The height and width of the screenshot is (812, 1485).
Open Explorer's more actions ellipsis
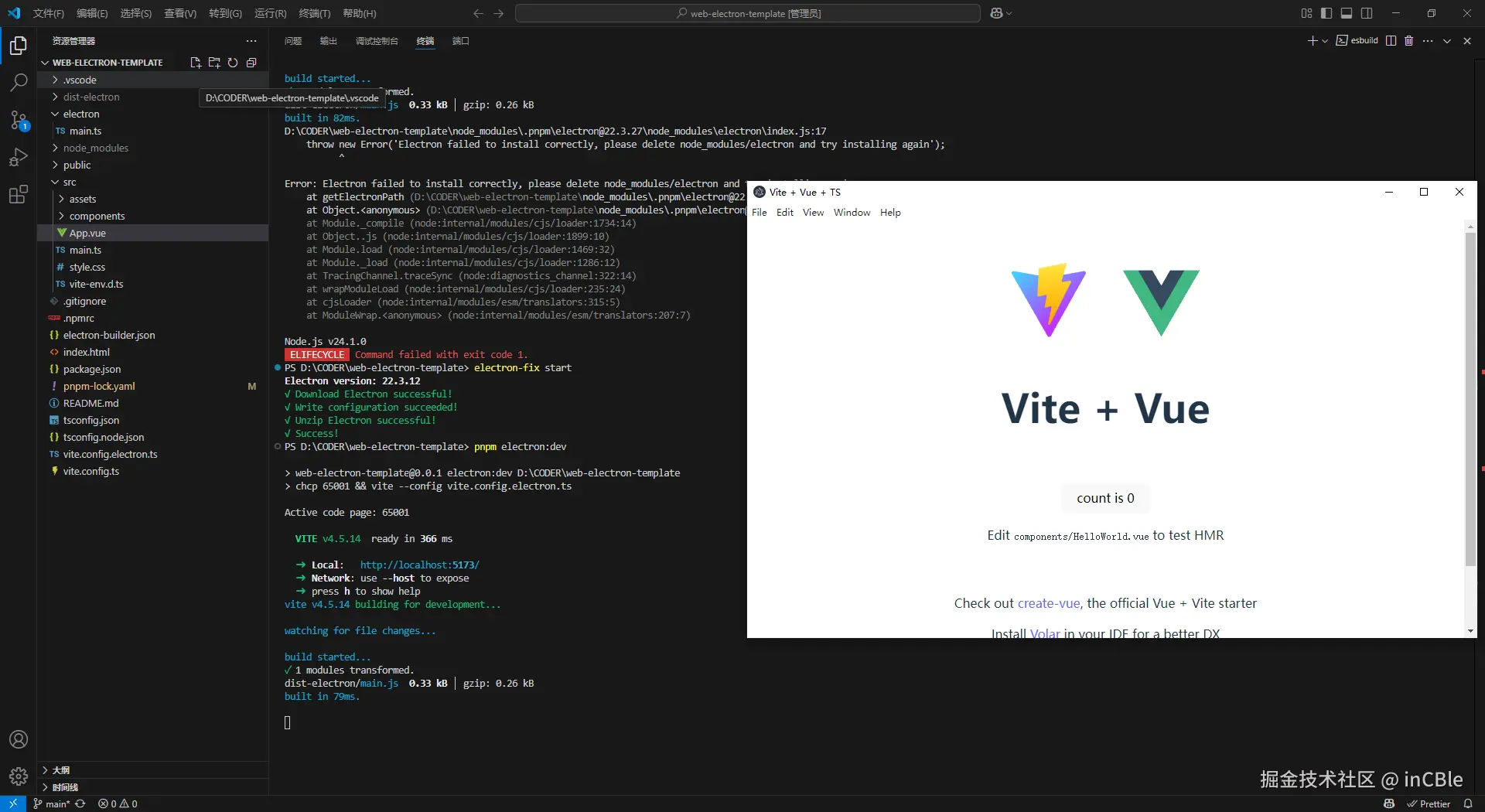251,41
